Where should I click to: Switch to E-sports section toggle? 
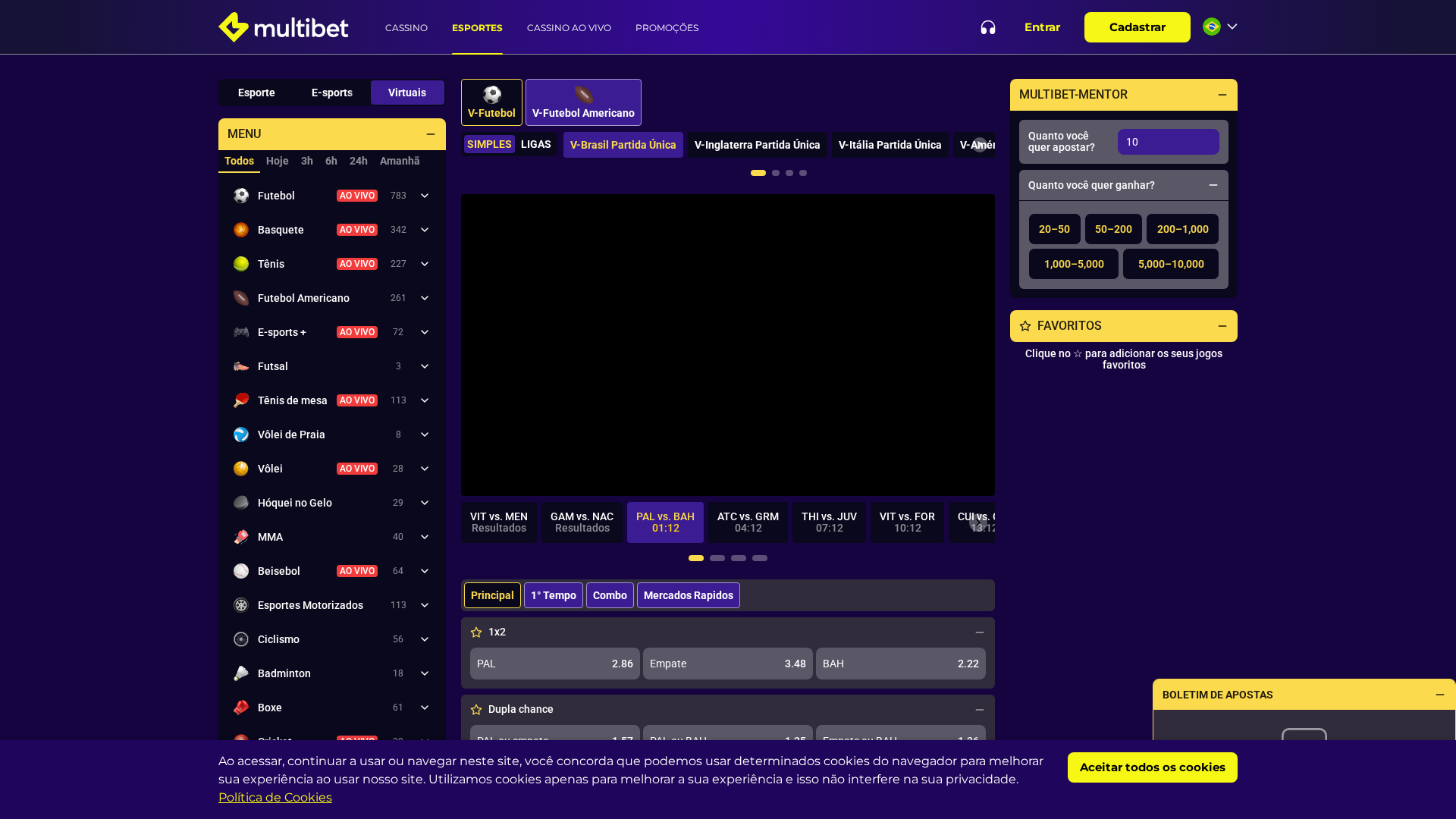coord(332,93)
